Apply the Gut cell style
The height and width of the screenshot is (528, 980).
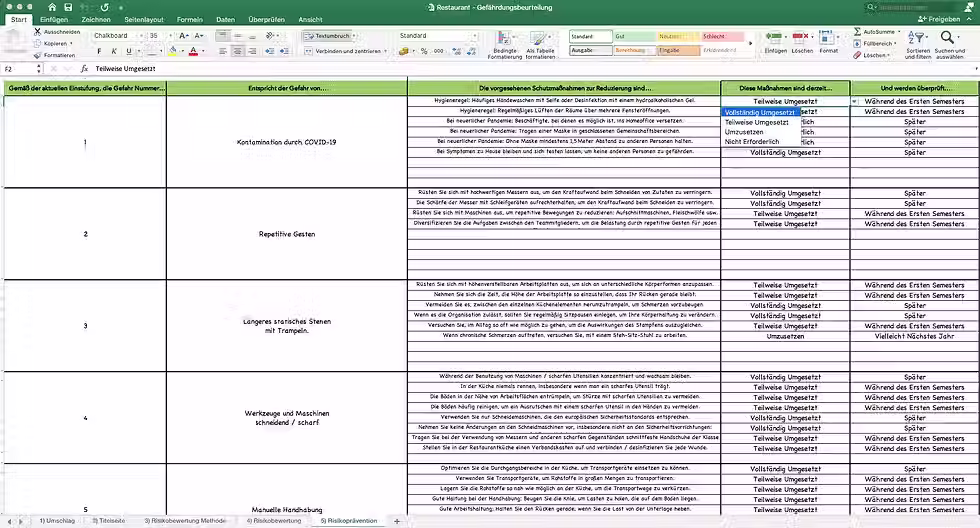[x=634, y=36]
